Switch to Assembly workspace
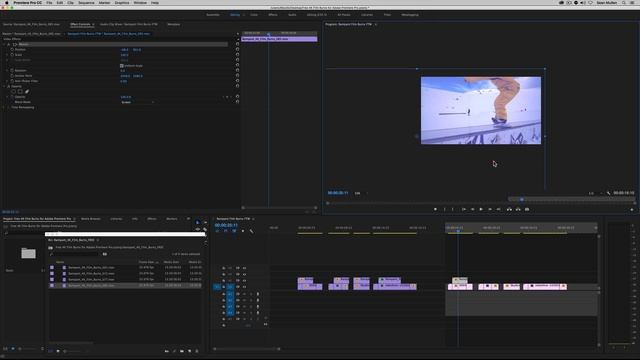The image size is (640, 360). [213, 15]
